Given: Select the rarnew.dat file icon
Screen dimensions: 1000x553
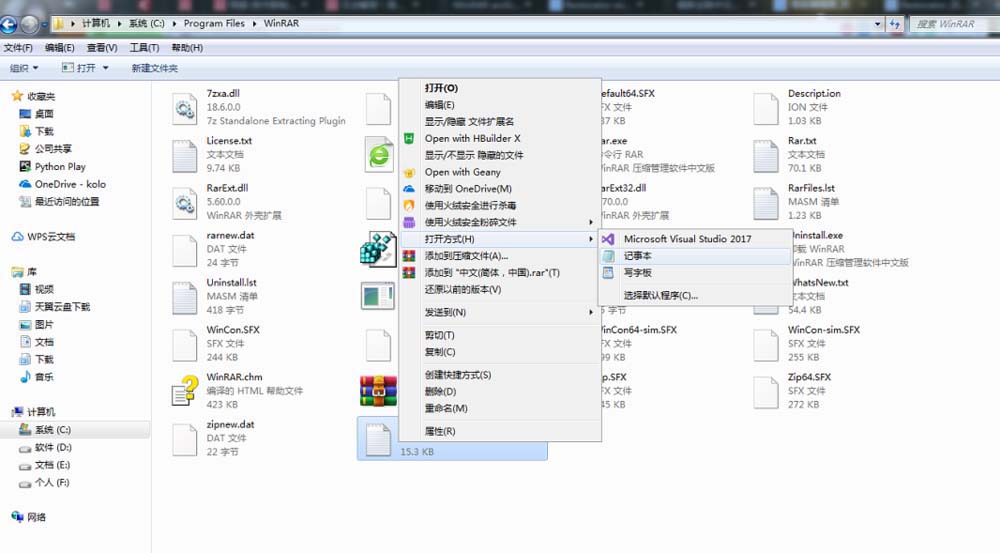Looking at the screenshot, I should [185, 251].
